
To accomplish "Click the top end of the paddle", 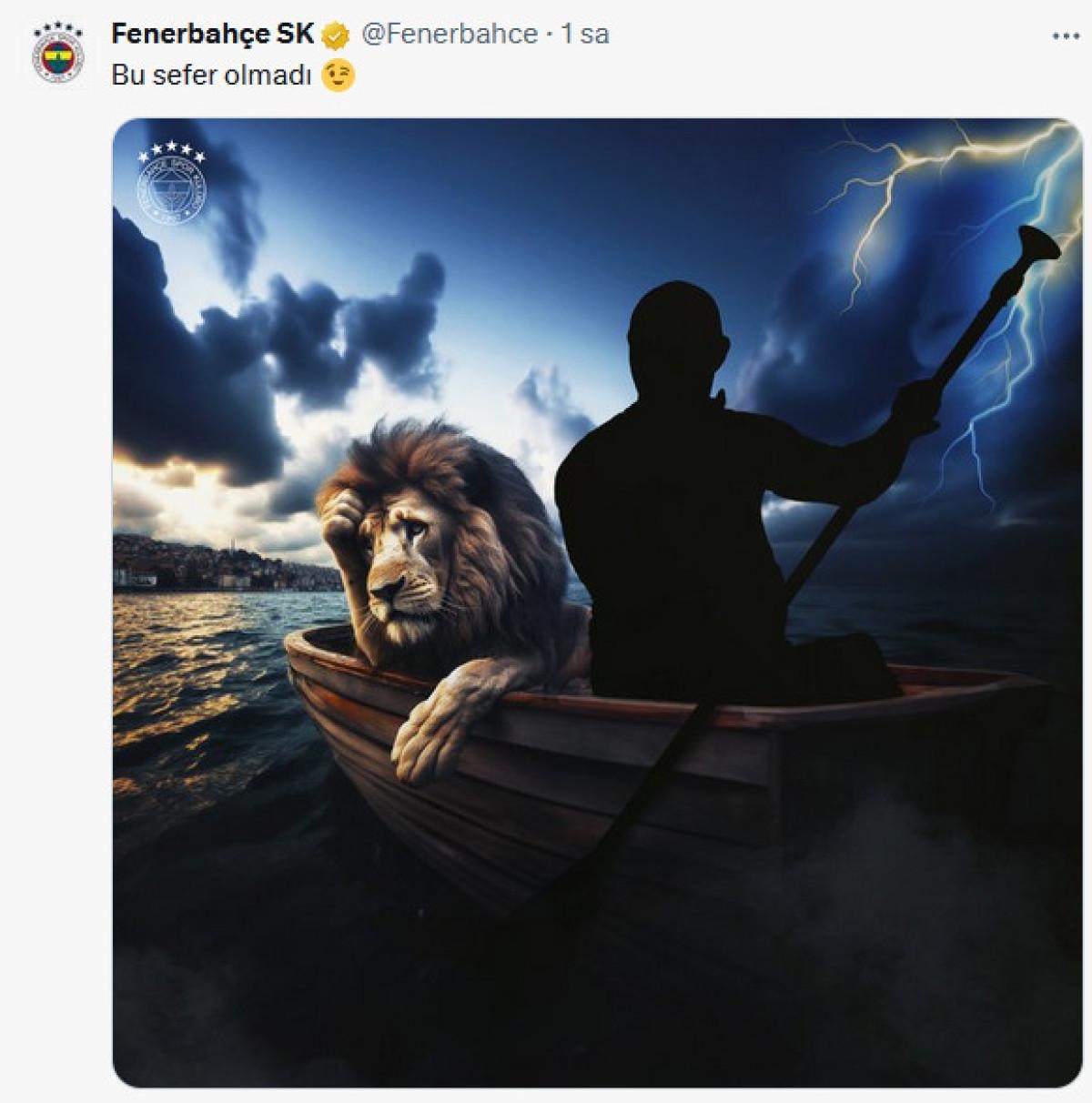I will click(x=1036, y=242).
